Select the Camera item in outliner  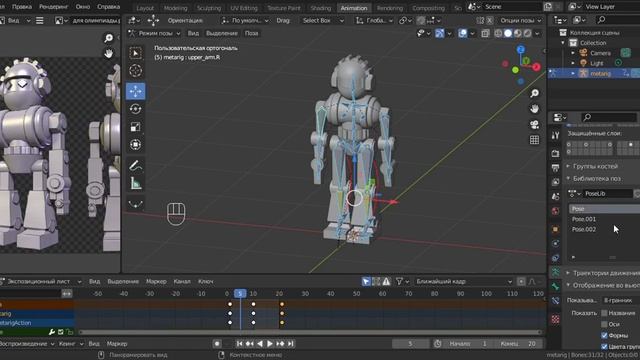pyautogui.click(x=600, y=53)
